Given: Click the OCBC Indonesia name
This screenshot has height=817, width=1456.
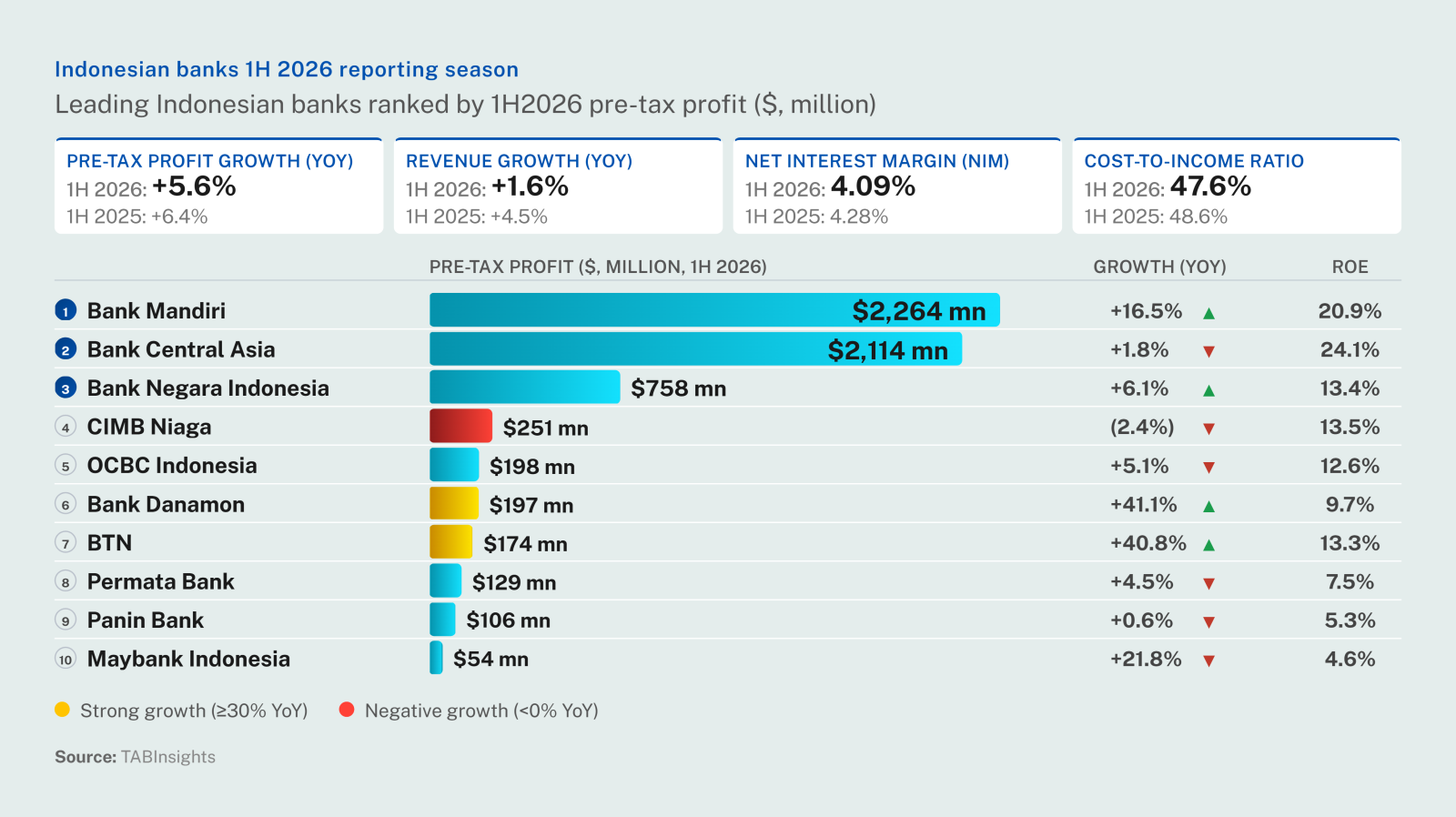Looking at the screenshot, I should [x=172, y=466].
